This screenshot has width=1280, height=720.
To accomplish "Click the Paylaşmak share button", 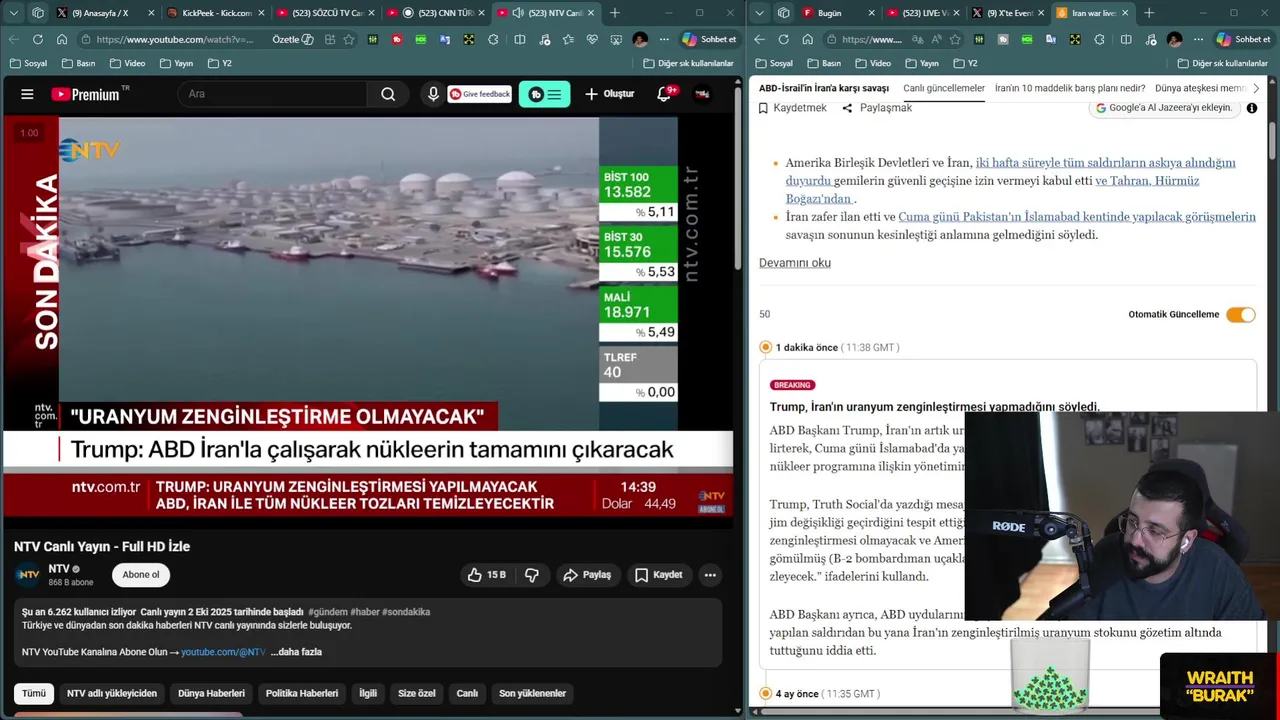I will click(x=877, y=108).
